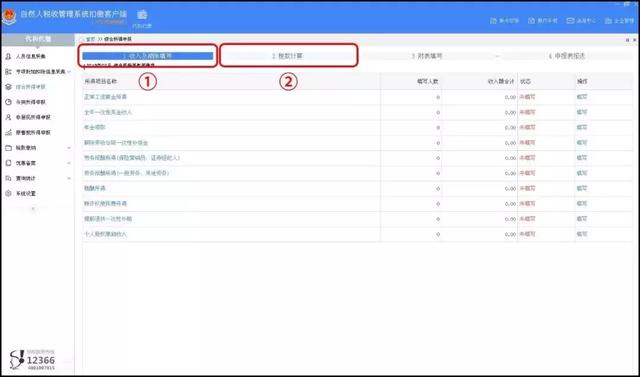Screen dimensions: 640x377
Task: Click 填写 for 正常工资薪金所得
Action: (582, 97)
